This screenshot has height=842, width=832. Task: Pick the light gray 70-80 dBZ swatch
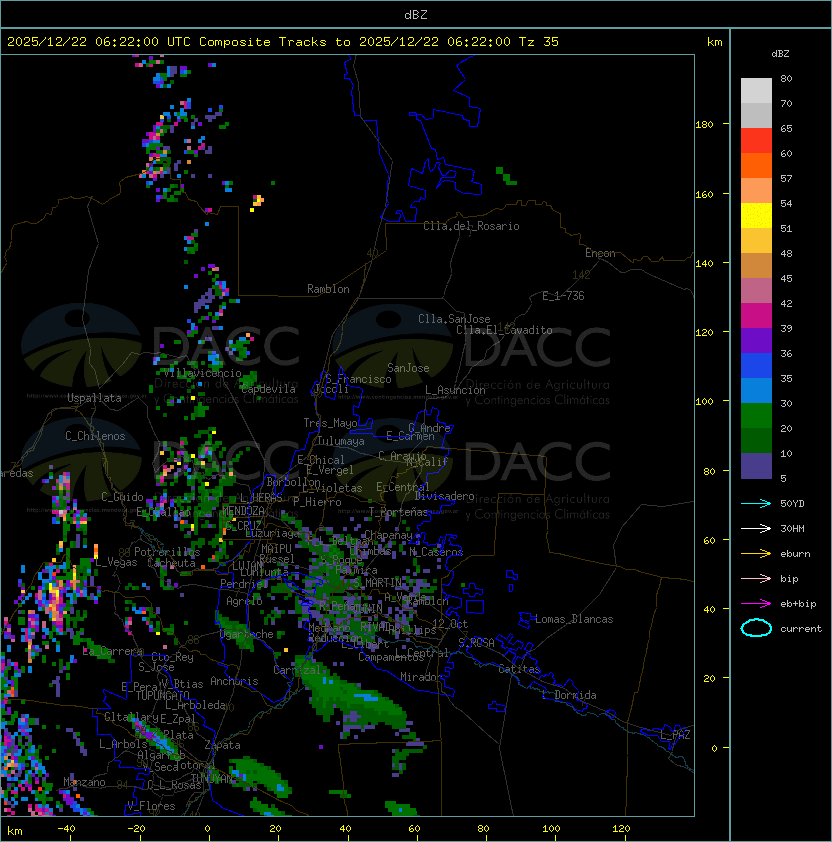(x=756, y=91)
